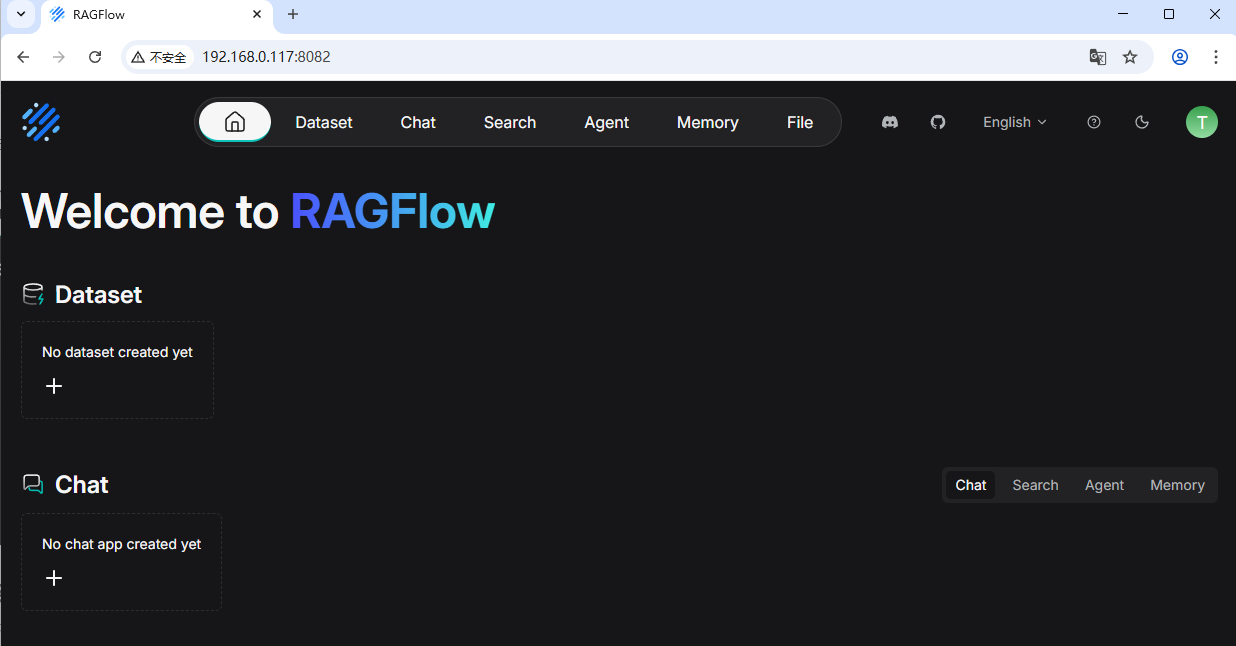Expand the English language dropdown

[x=1015, y=122]
